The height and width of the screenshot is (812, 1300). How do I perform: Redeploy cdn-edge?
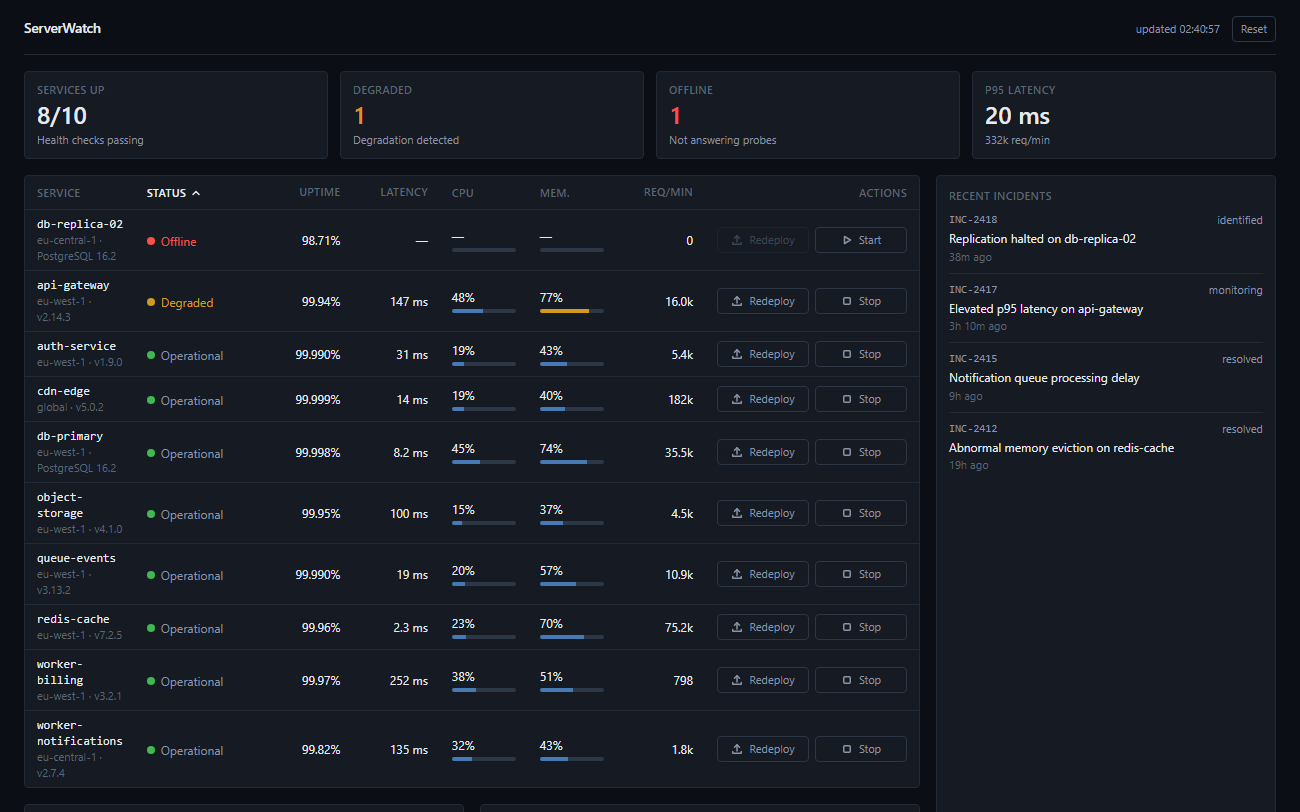click(x=763, y=399)
